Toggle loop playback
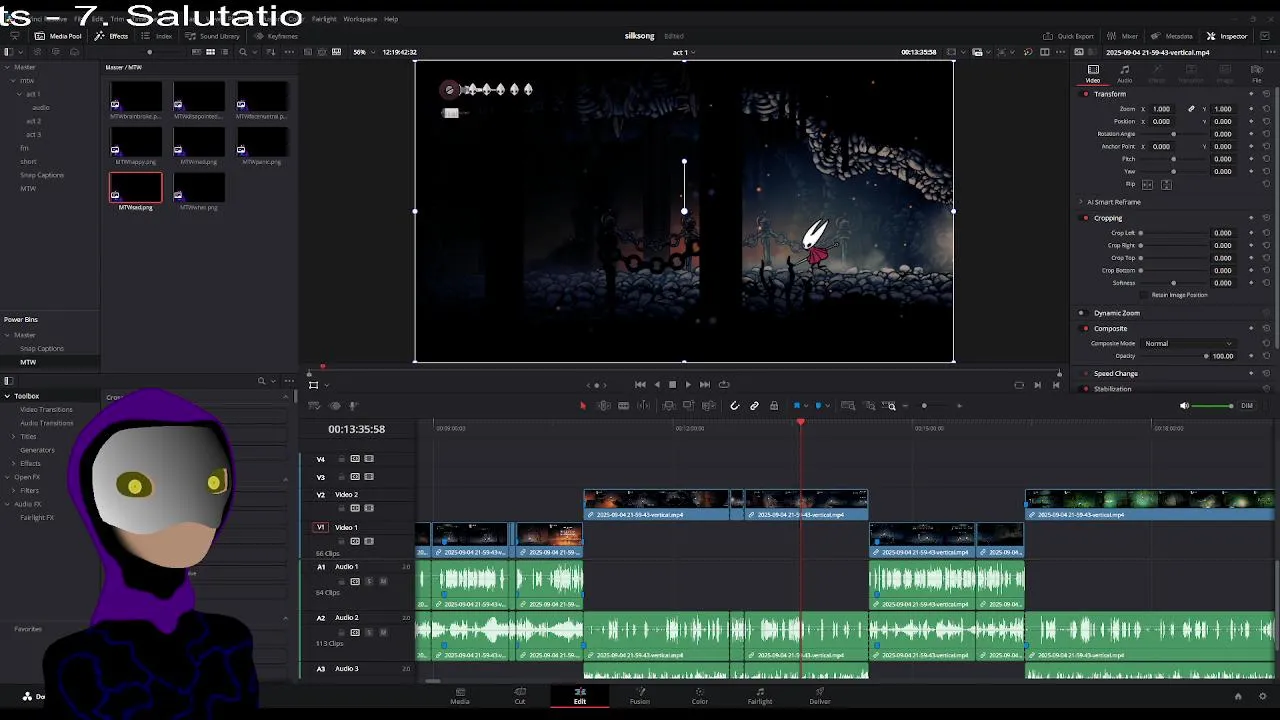This screenshot has width=1280, height=720. [x=724, y=384]
